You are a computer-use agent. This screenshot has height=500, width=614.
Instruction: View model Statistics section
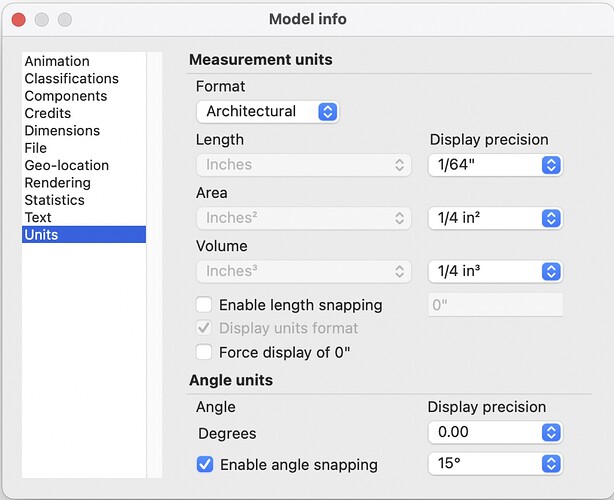point(55,200)
